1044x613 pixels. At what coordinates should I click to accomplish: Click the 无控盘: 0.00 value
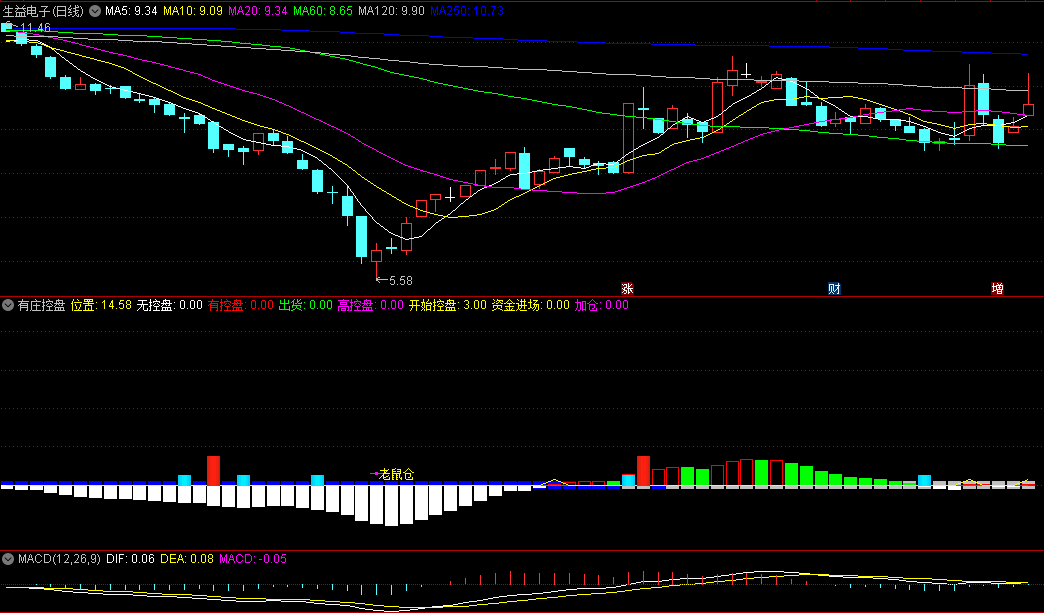pyautogui.click(x=169, y=306)
